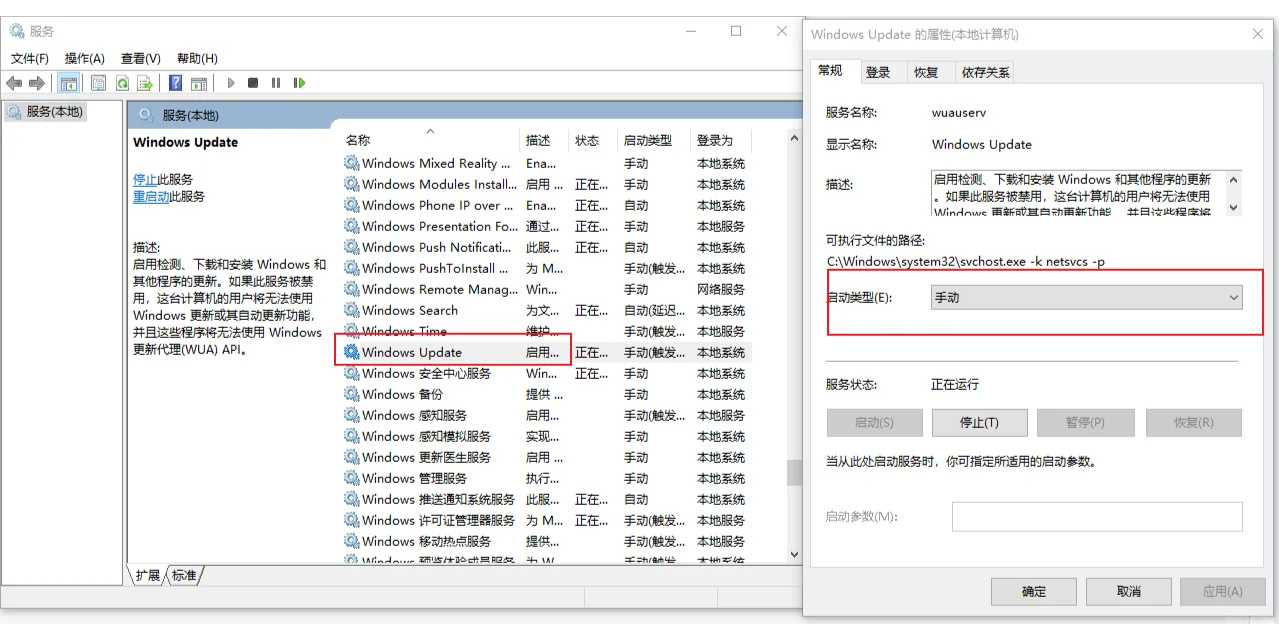Viewport: 1279px width, 639px height.
Task: Switch to the 登录 tab
Action: coord(879,71)
